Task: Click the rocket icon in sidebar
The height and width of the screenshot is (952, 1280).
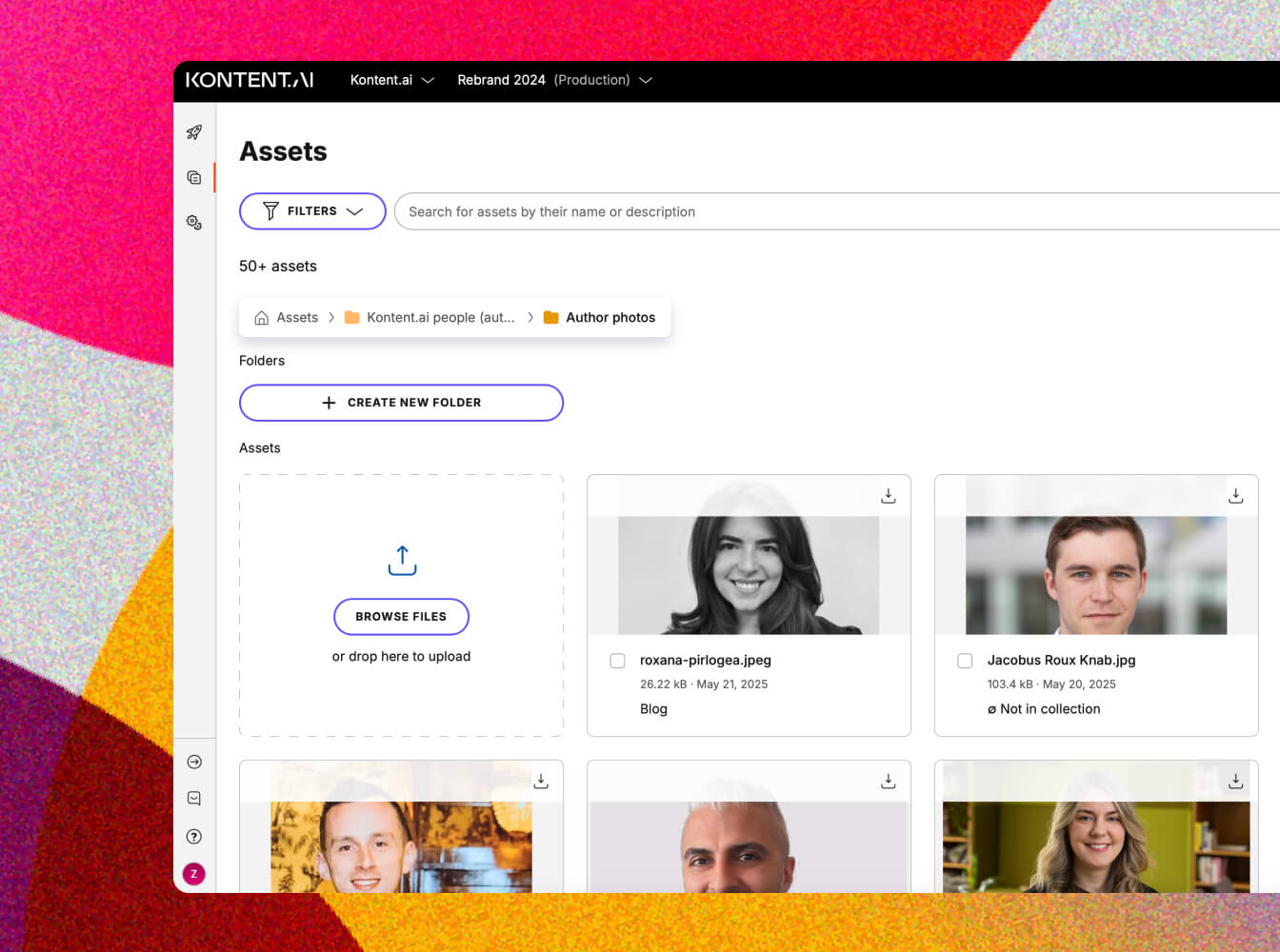Action: click(194, 132)
